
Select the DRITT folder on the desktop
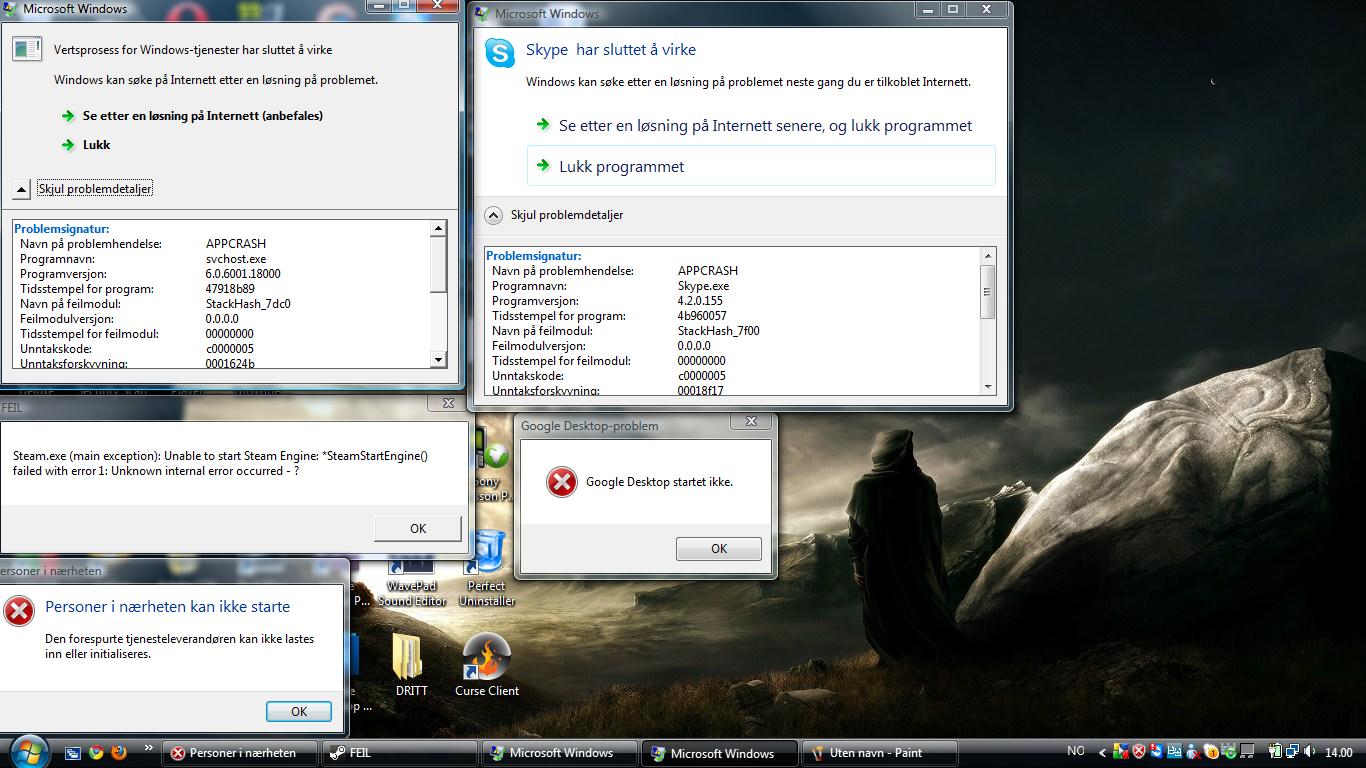coord(411,665)
